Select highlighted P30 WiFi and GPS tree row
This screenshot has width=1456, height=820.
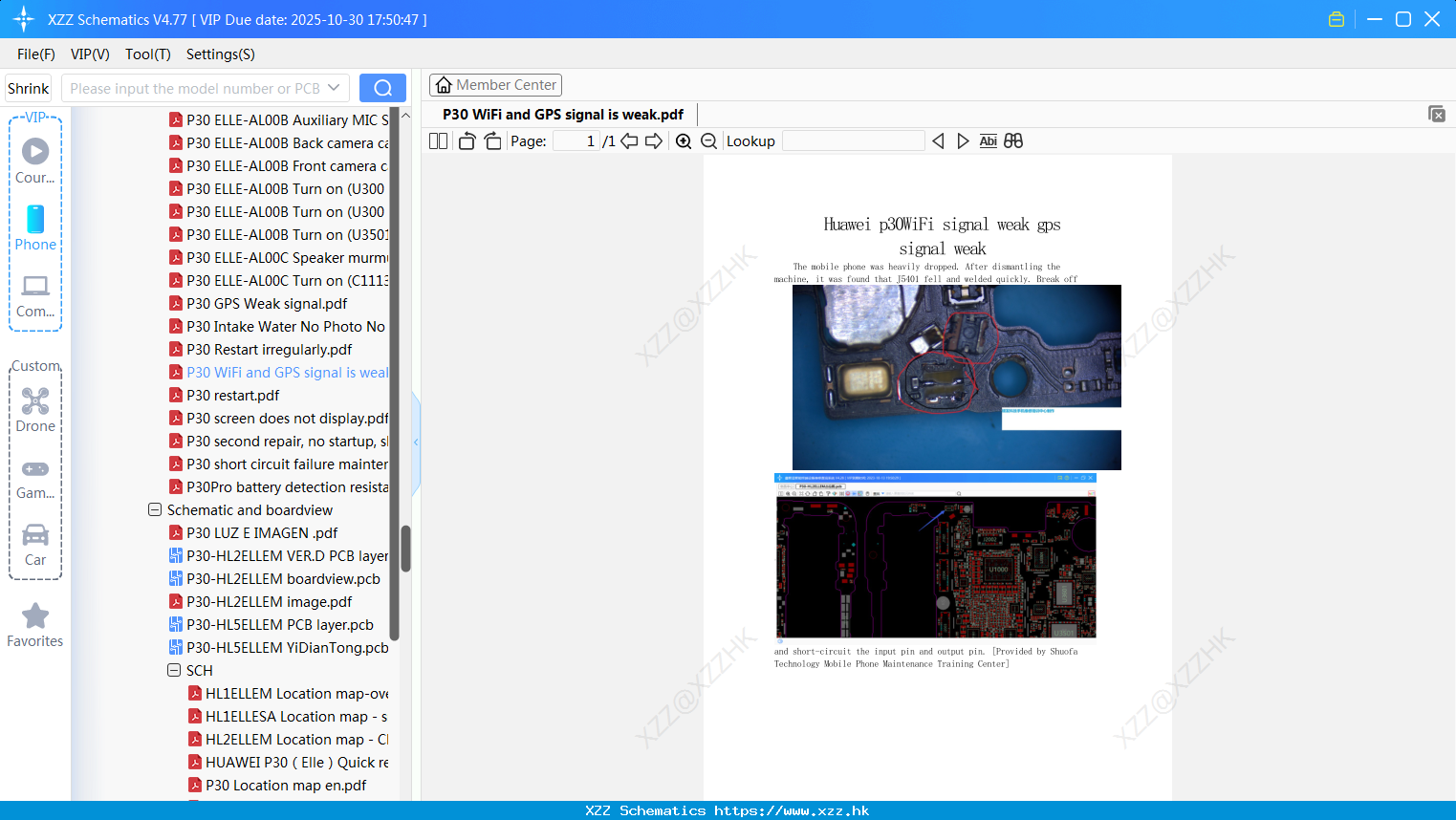(279, 373)
